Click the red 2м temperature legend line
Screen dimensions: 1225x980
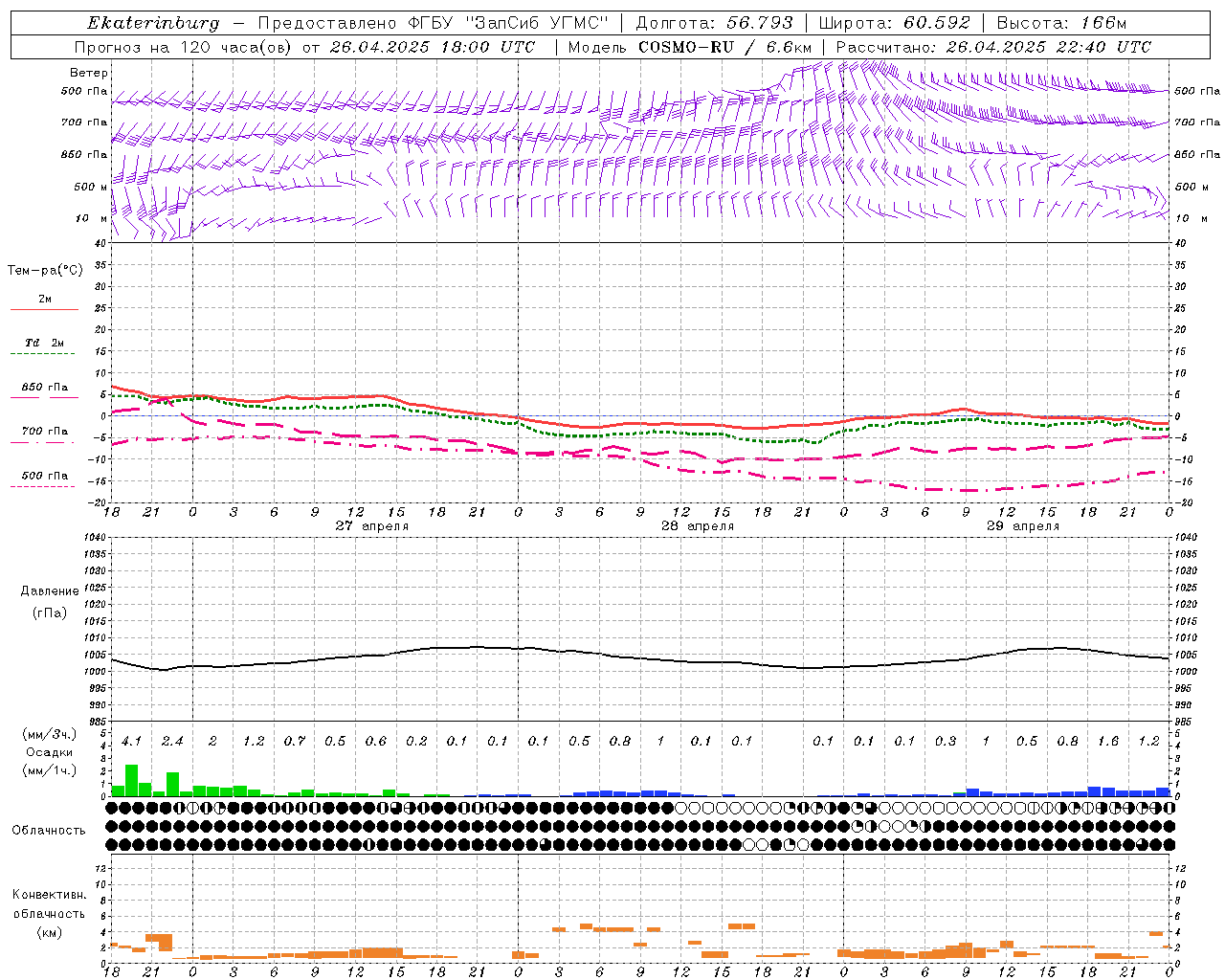click(x=44, y=309)
